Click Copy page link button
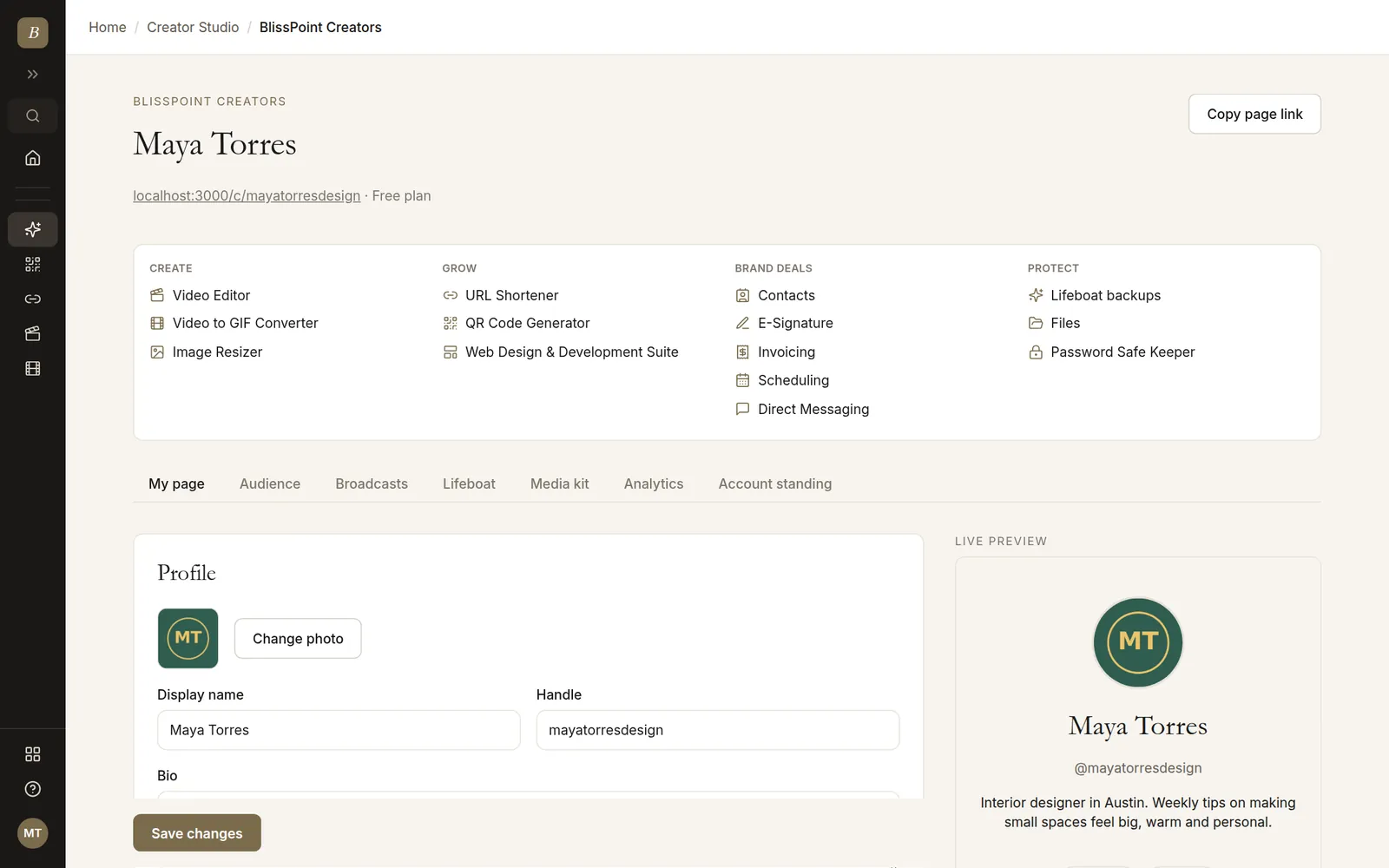 pos(1254,114)
